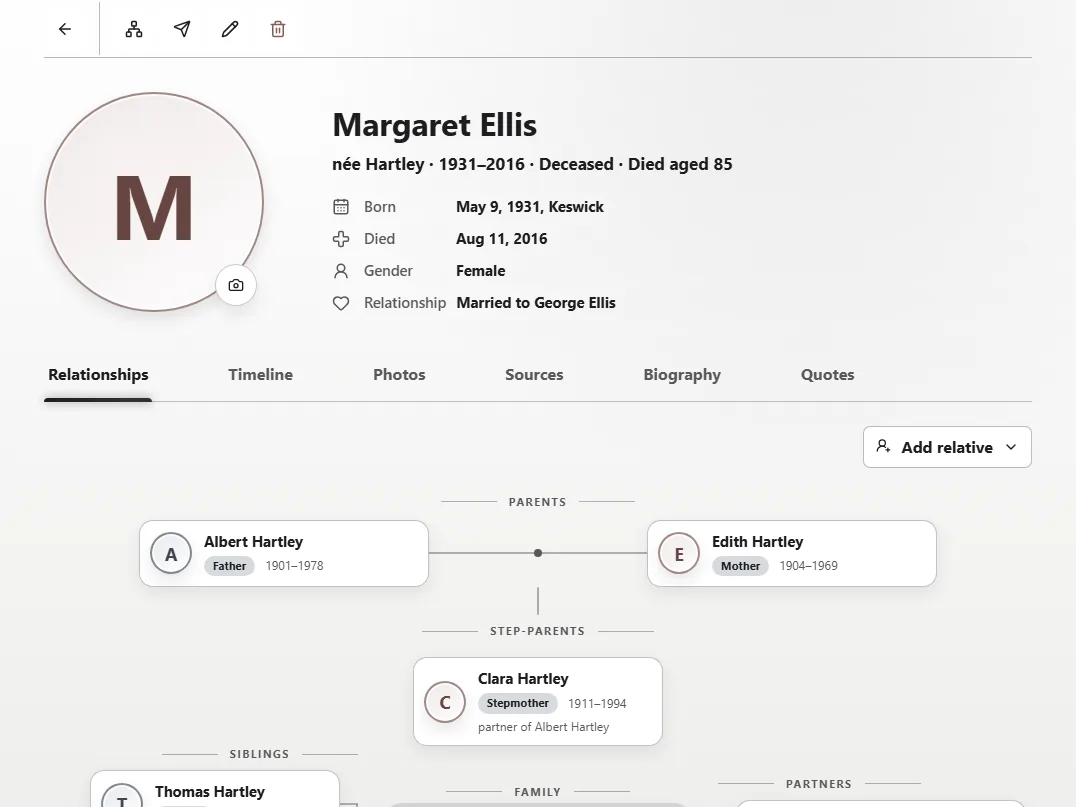Viewport: 1076px width, 807px height.
Task: Click Albert Hartley's A avatar
Action: (171, 554)
